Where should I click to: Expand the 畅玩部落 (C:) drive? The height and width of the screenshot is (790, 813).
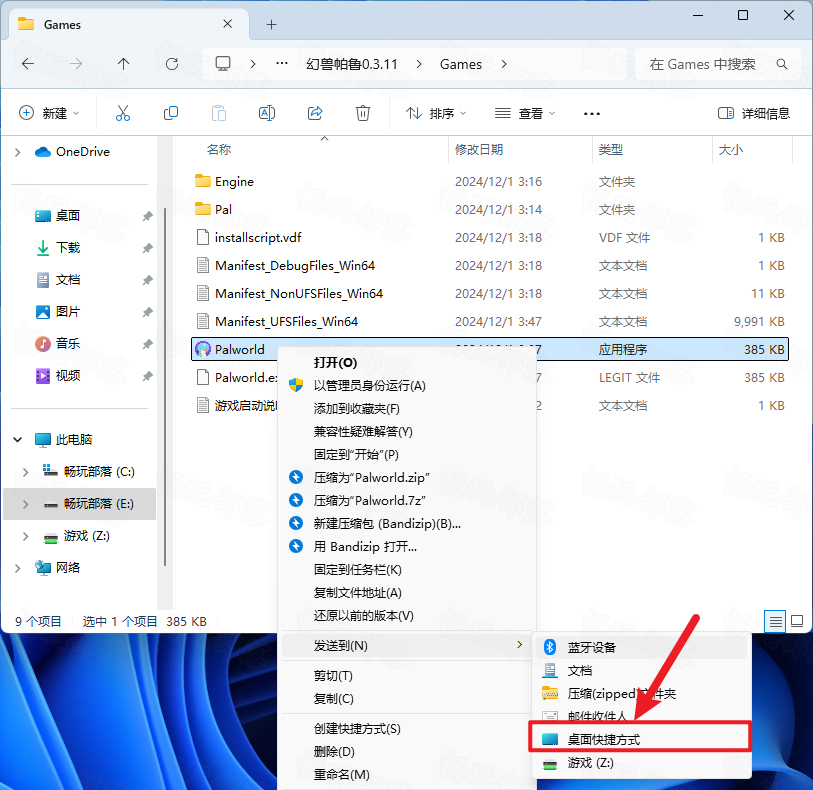(x=25, y=472)
